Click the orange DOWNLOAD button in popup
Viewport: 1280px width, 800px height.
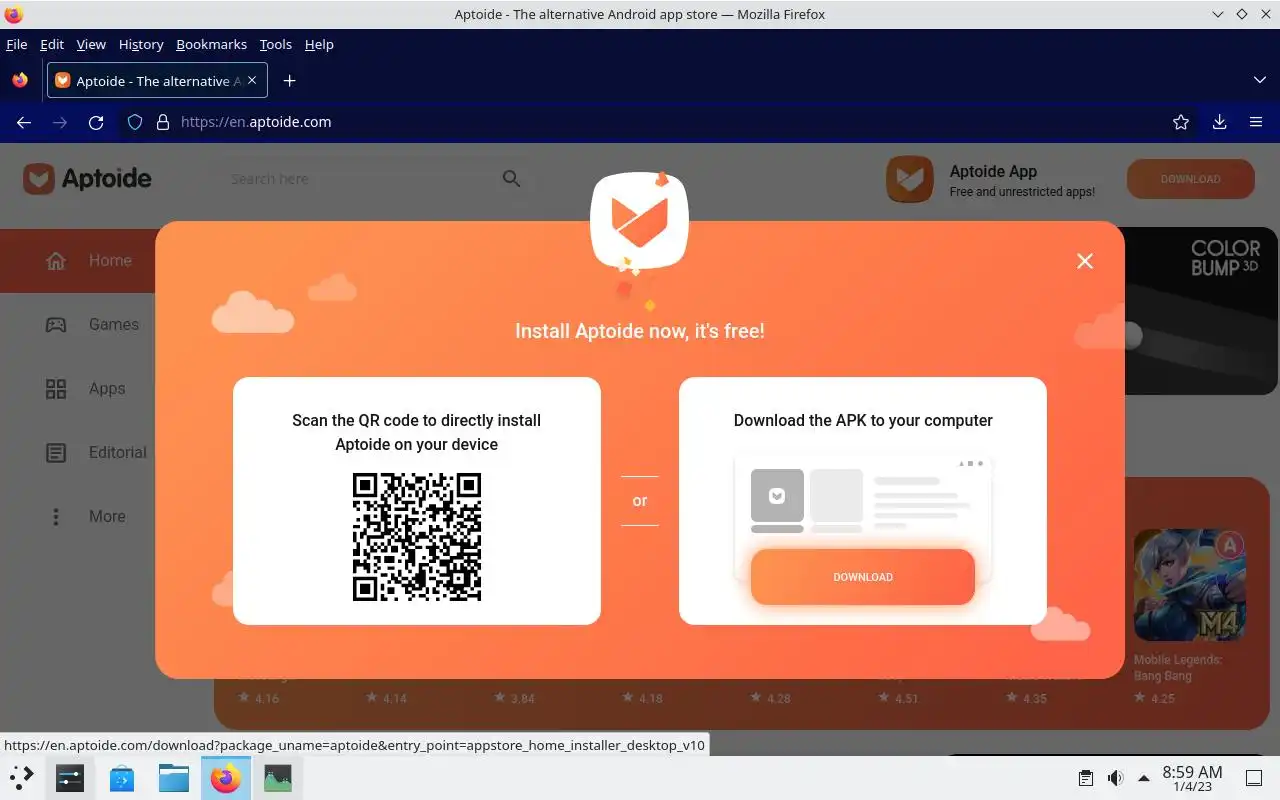(x=863, y=577)
